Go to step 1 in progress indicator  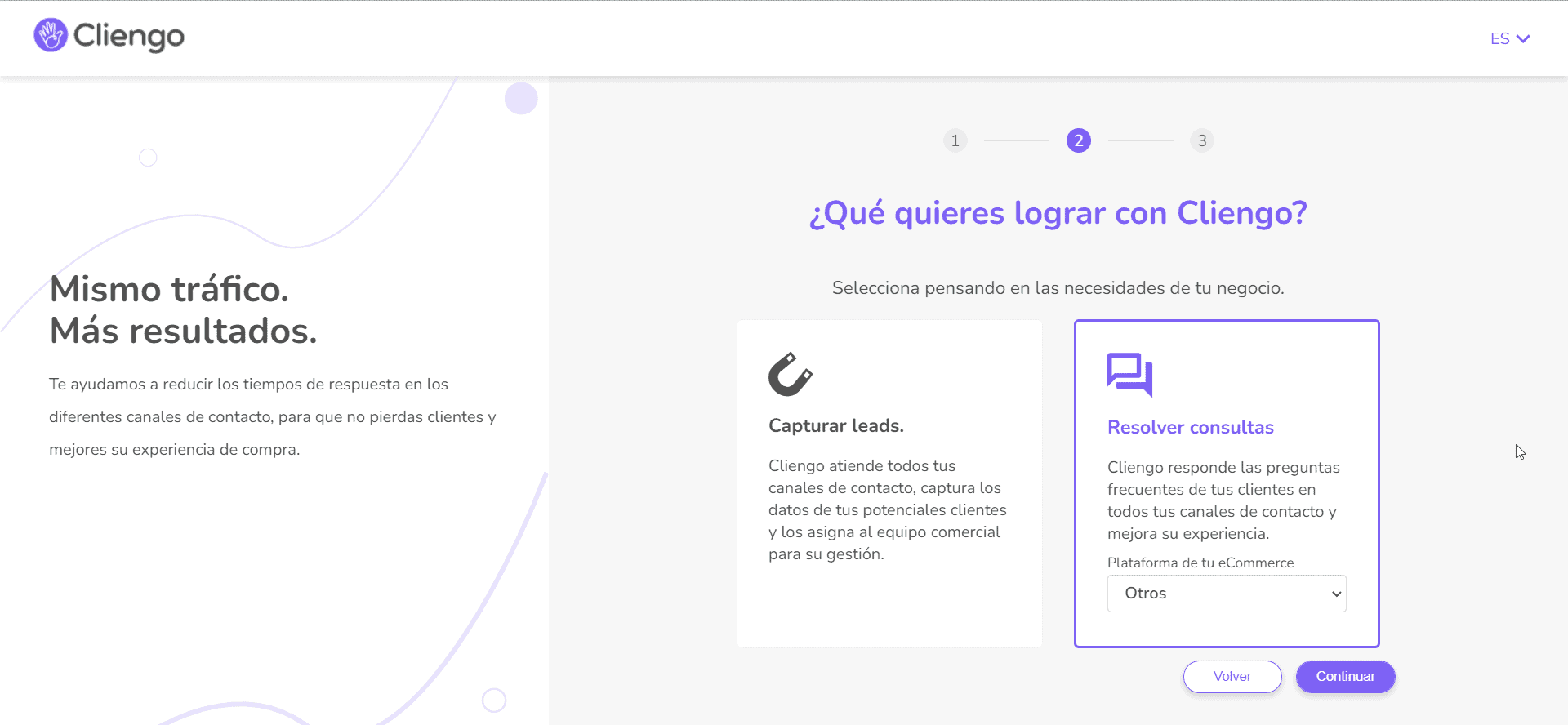pyautogui.click(x=955, y=140)
